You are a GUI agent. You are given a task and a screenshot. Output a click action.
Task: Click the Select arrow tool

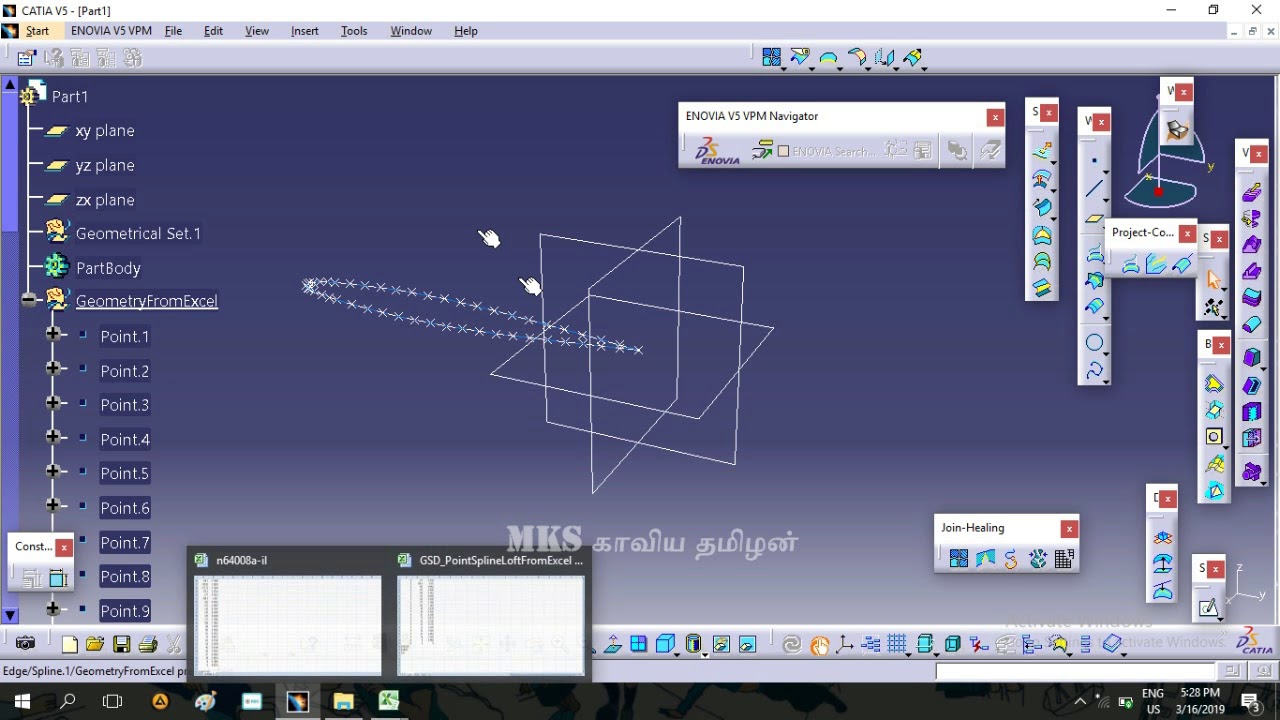coord(1213,279)
